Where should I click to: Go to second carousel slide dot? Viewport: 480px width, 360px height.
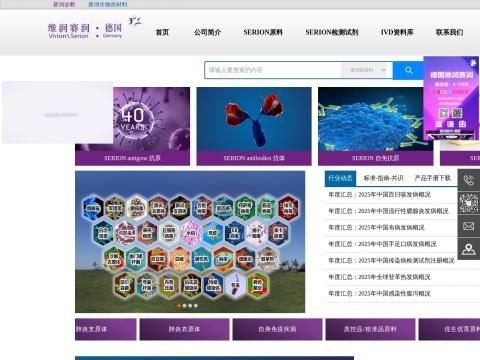click(184, 305)
